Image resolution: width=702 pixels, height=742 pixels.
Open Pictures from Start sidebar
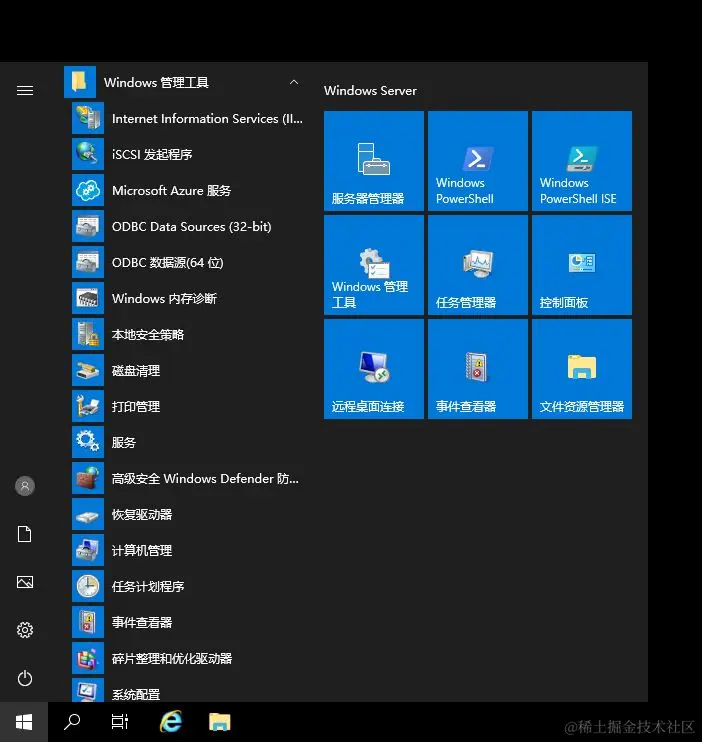25,582
